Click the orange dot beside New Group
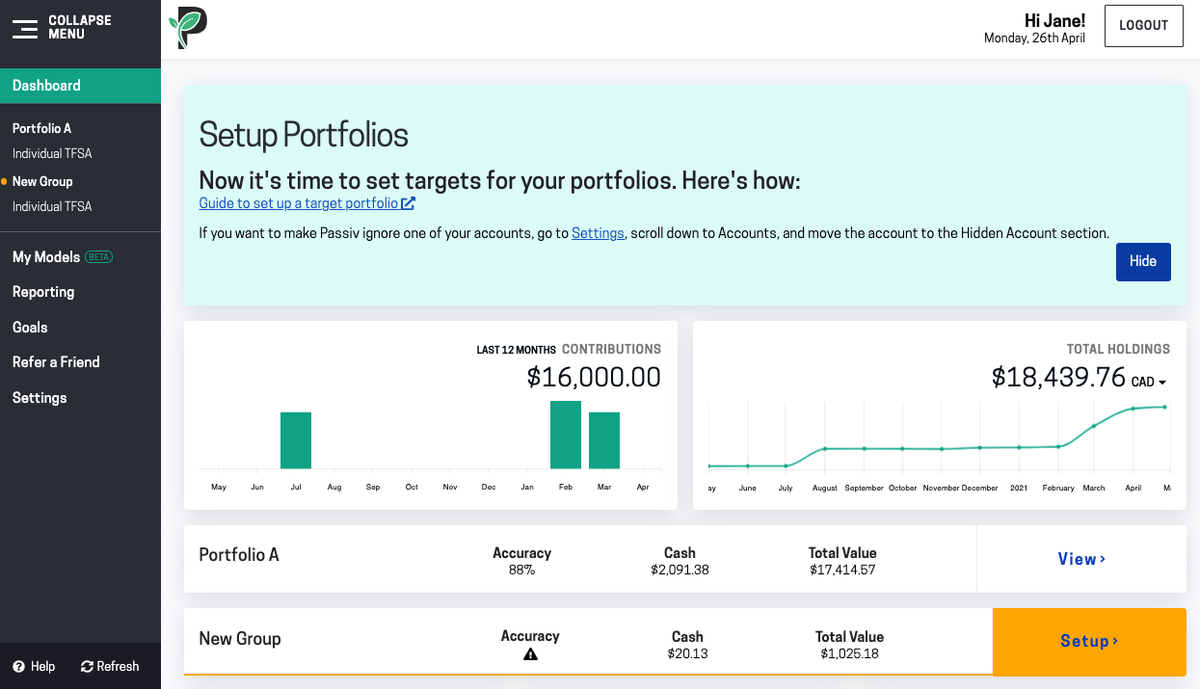This screenshot has width=1200, height=689. click(x=4, y=181)
